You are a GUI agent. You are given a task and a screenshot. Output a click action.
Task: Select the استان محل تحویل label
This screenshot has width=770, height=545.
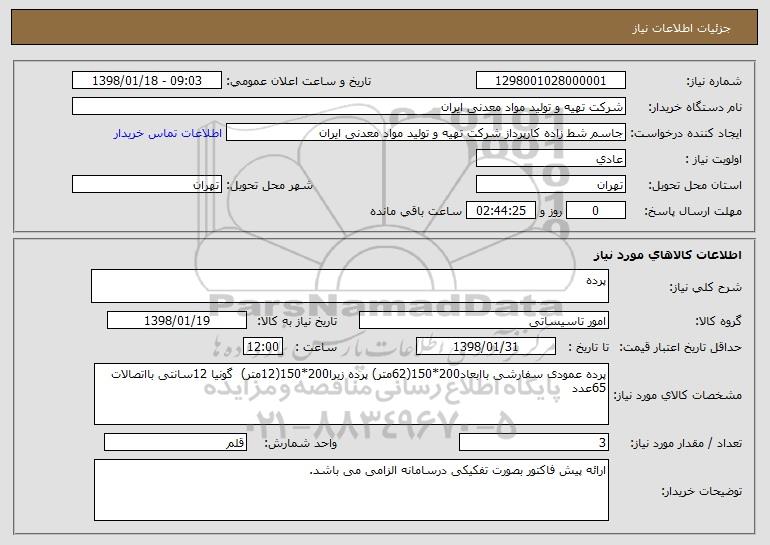[x=695, y=186]
